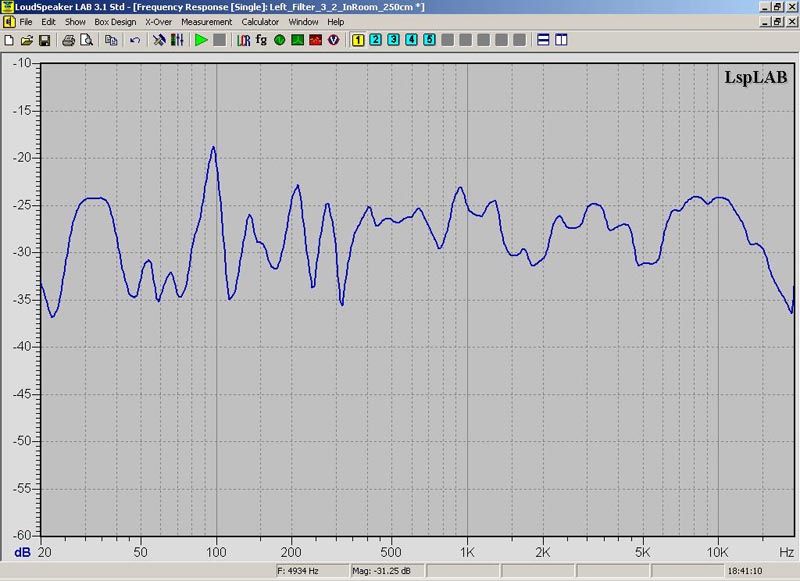Minimize the inner document window

(x=766, y=22)
